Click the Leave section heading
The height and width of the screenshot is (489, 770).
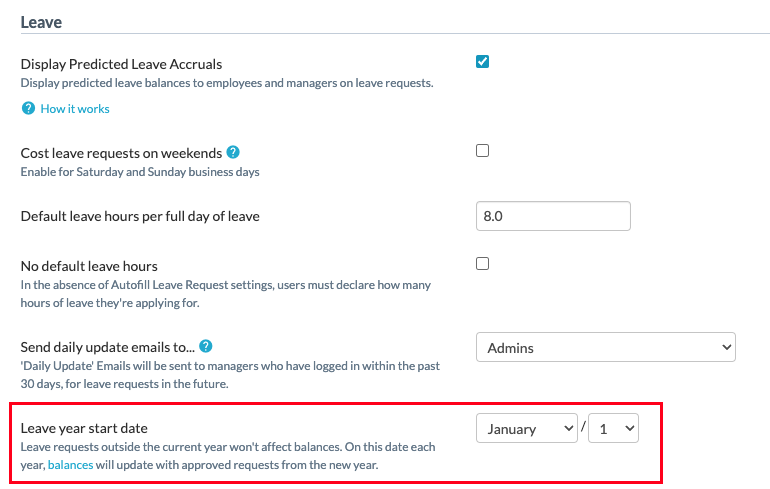[41, 20]
